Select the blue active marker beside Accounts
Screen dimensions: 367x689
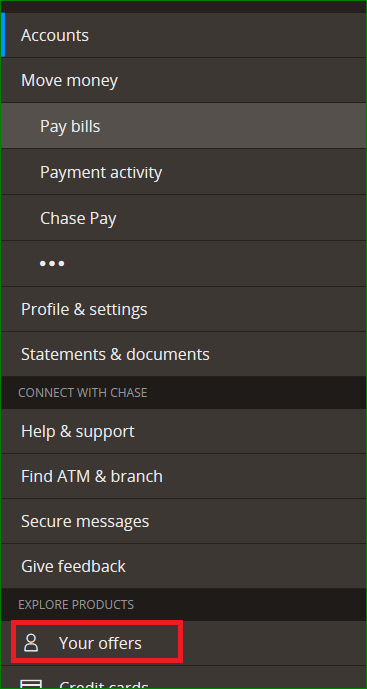point(3,35)
